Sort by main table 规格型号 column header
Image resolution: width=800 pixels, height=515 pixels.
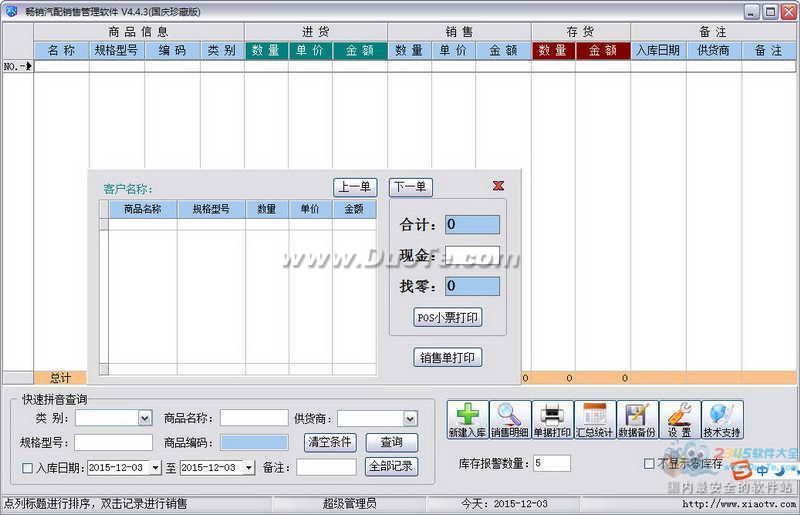point(116,50)
